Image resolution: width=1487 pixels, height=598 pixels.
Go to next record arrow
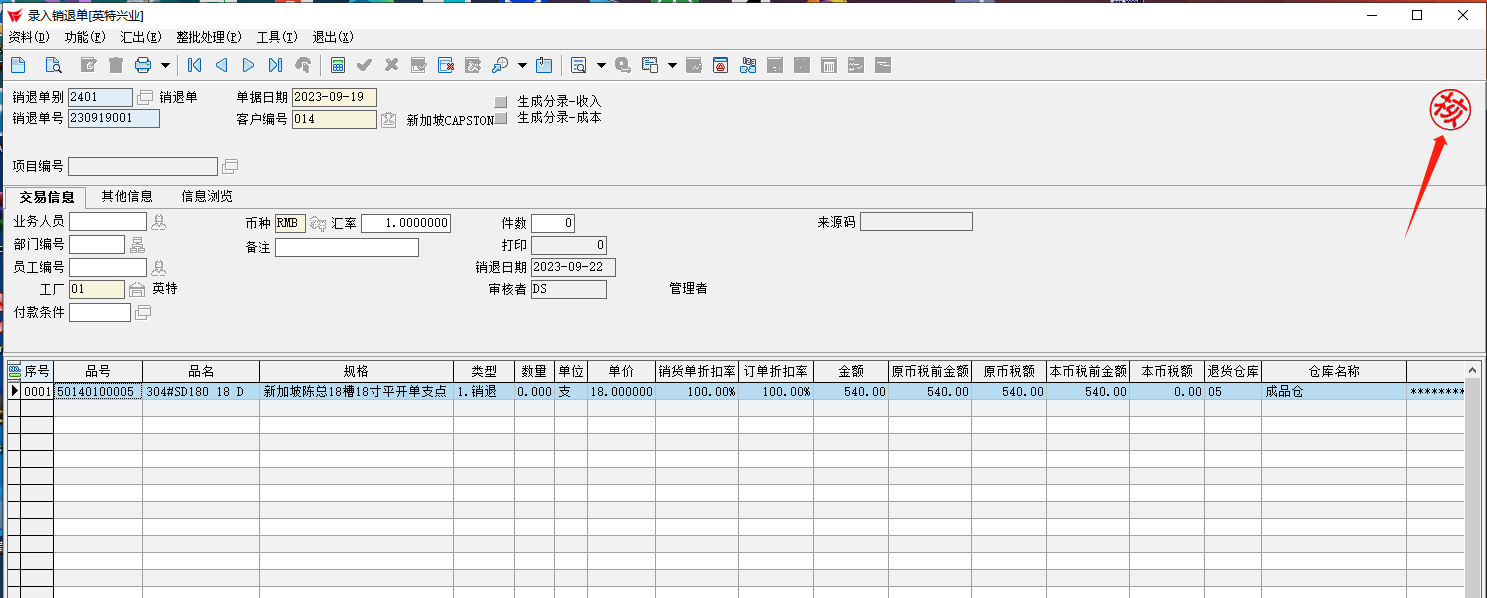pos(249,66)
